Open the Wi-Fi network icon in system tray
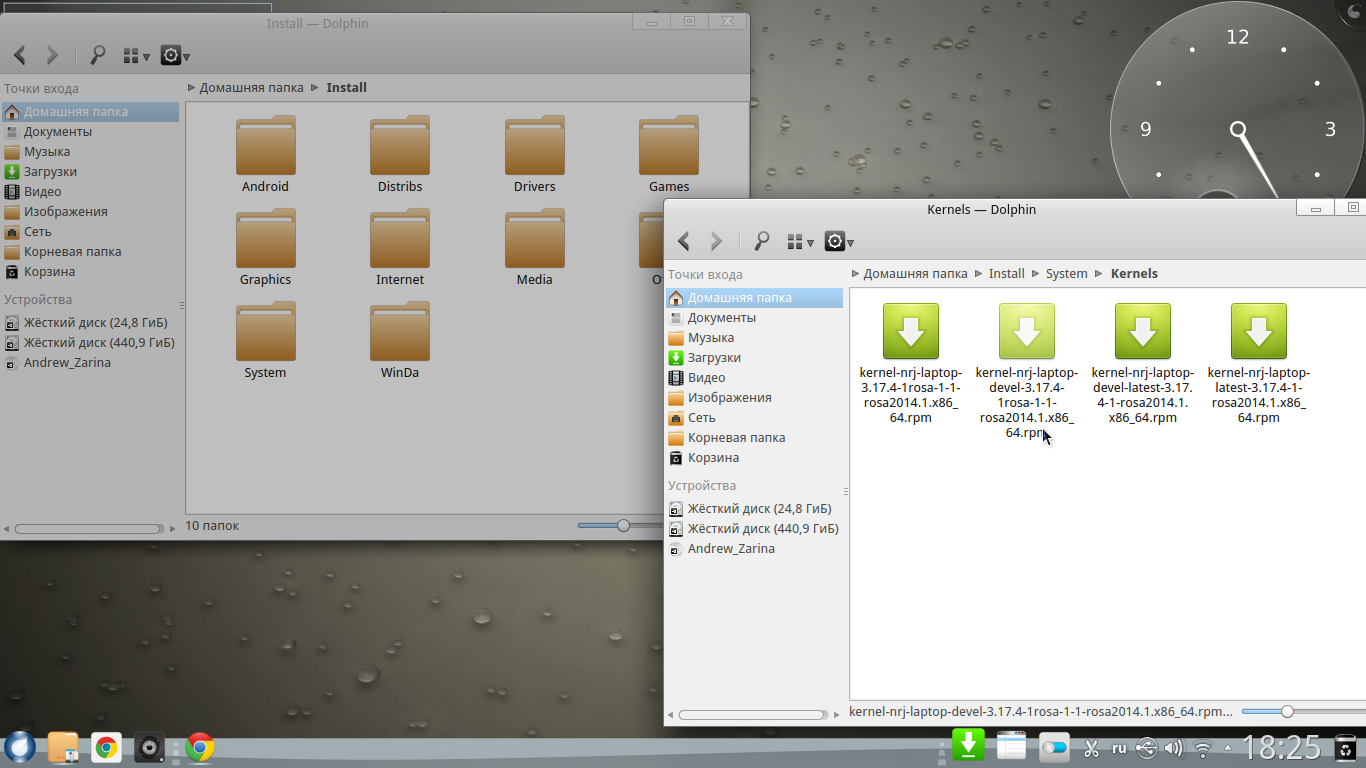 [x=1203, y=748]
